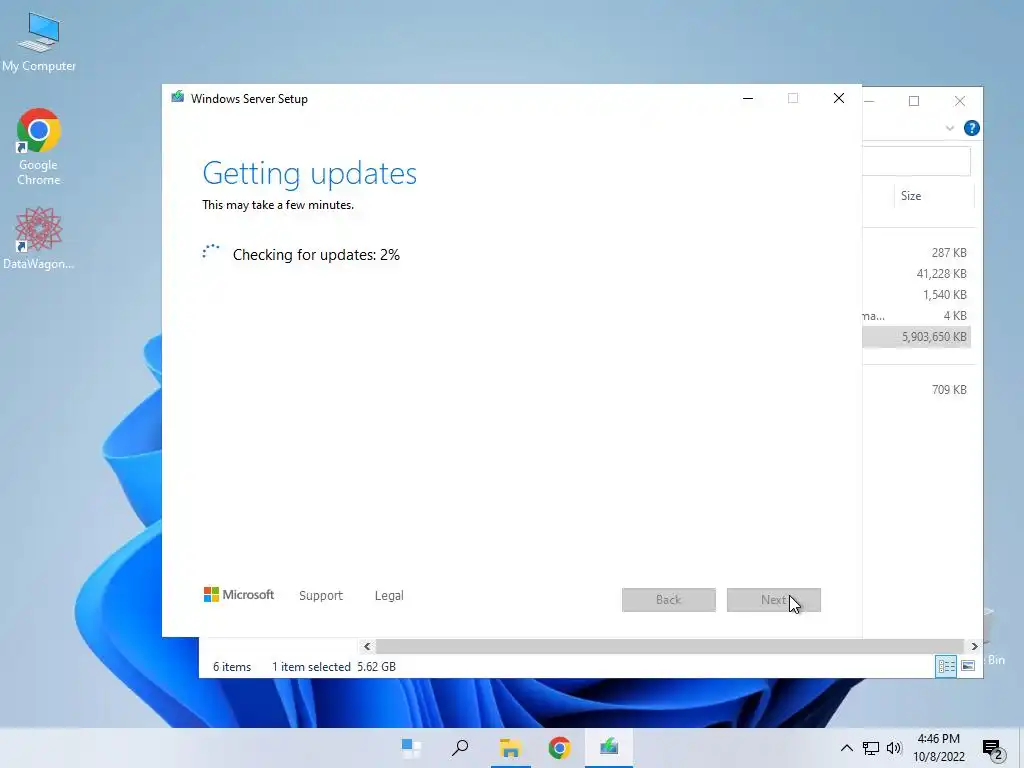Click the Support link in Setup

coord(321,596)
